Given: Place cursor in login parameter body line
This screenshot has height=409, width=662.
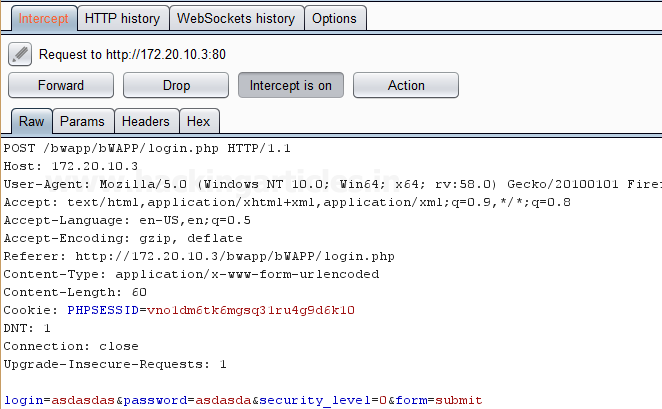Looking at the screenshot, I should (x=242, y=400).
